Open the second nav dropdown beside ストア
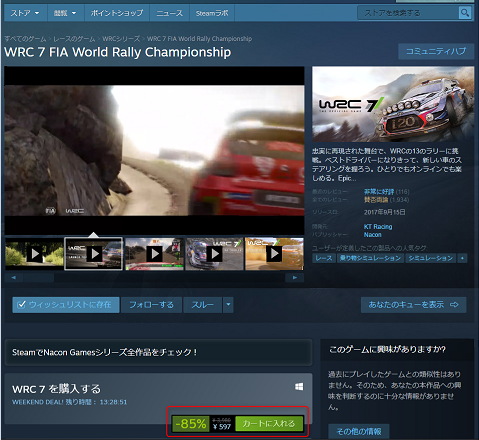 tap(65, 13)
